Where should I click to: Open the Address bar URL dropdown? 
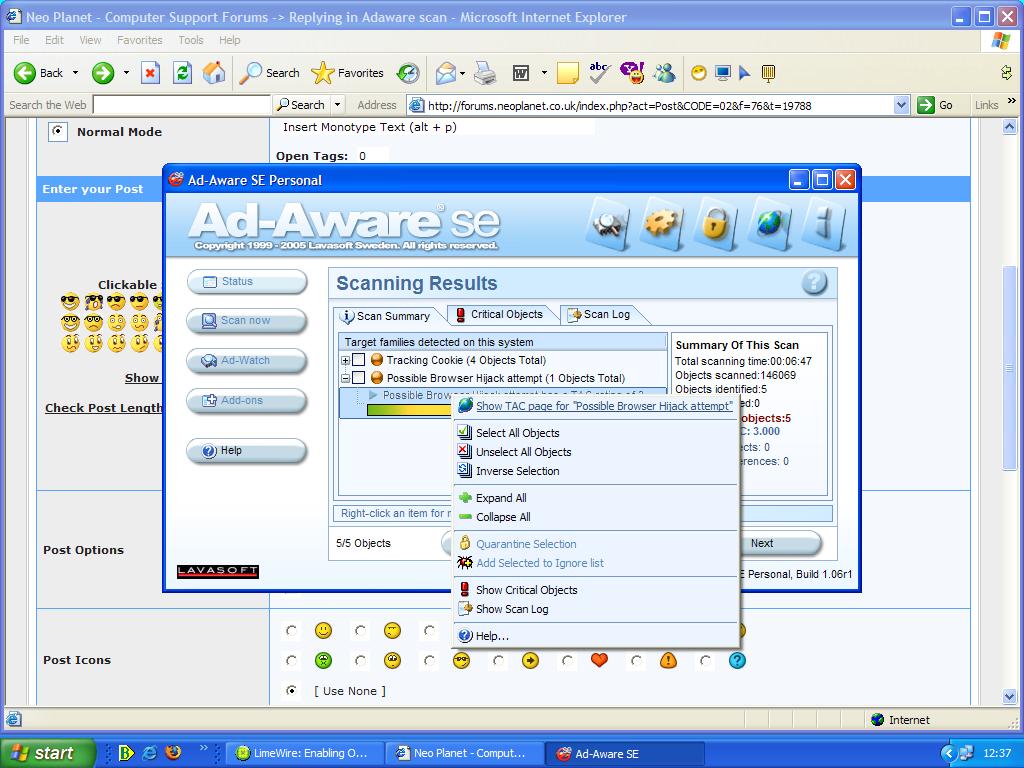[x=901, y=105]
